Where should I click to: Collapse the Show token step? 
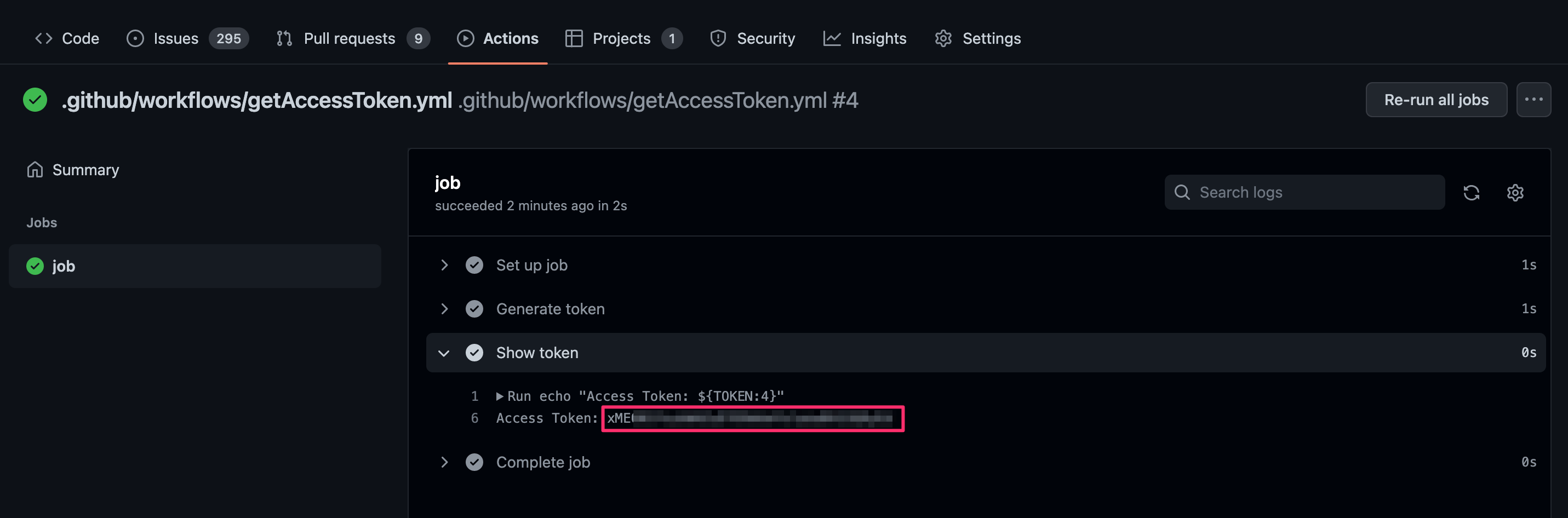tap(444, 353)
